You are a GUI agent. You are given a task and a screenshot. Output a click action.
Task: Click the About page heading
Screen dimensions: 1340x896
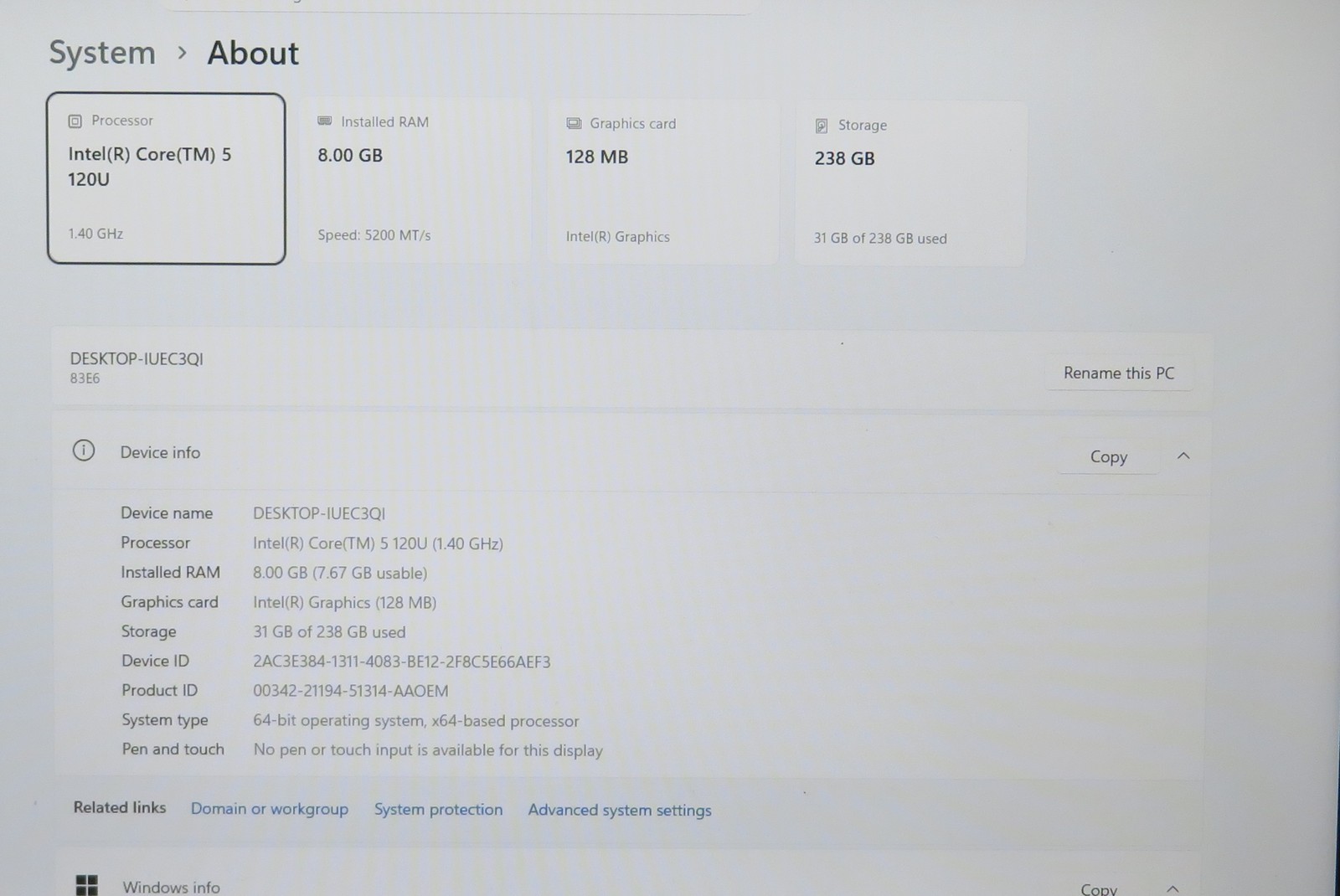[253, 54]
